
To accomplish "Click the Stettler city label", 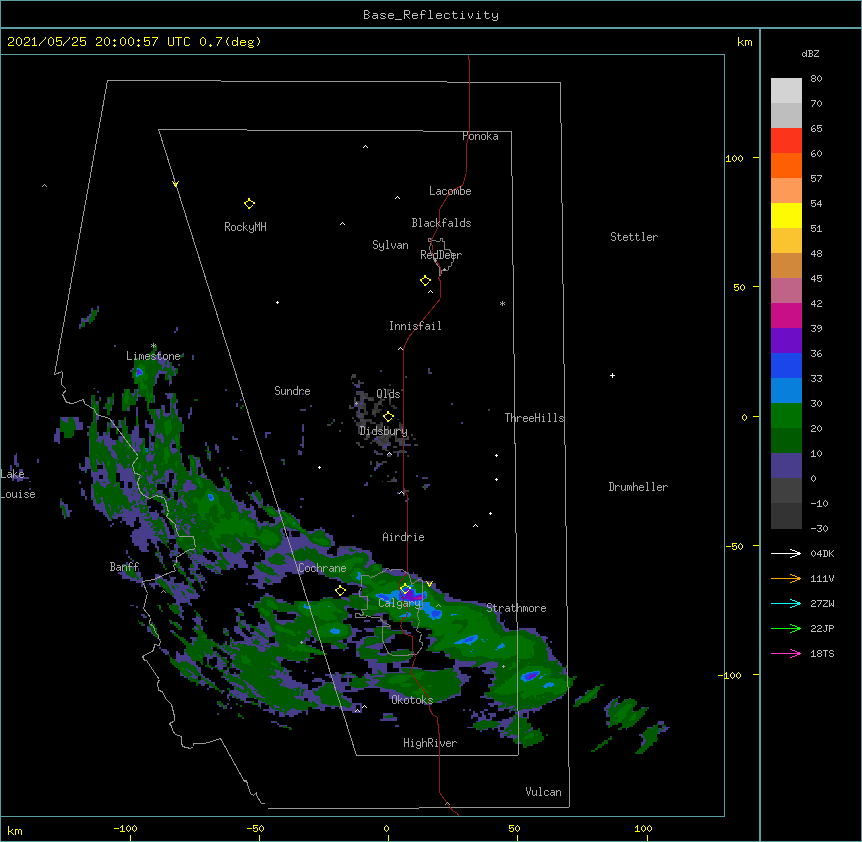I will coord(634,237).
